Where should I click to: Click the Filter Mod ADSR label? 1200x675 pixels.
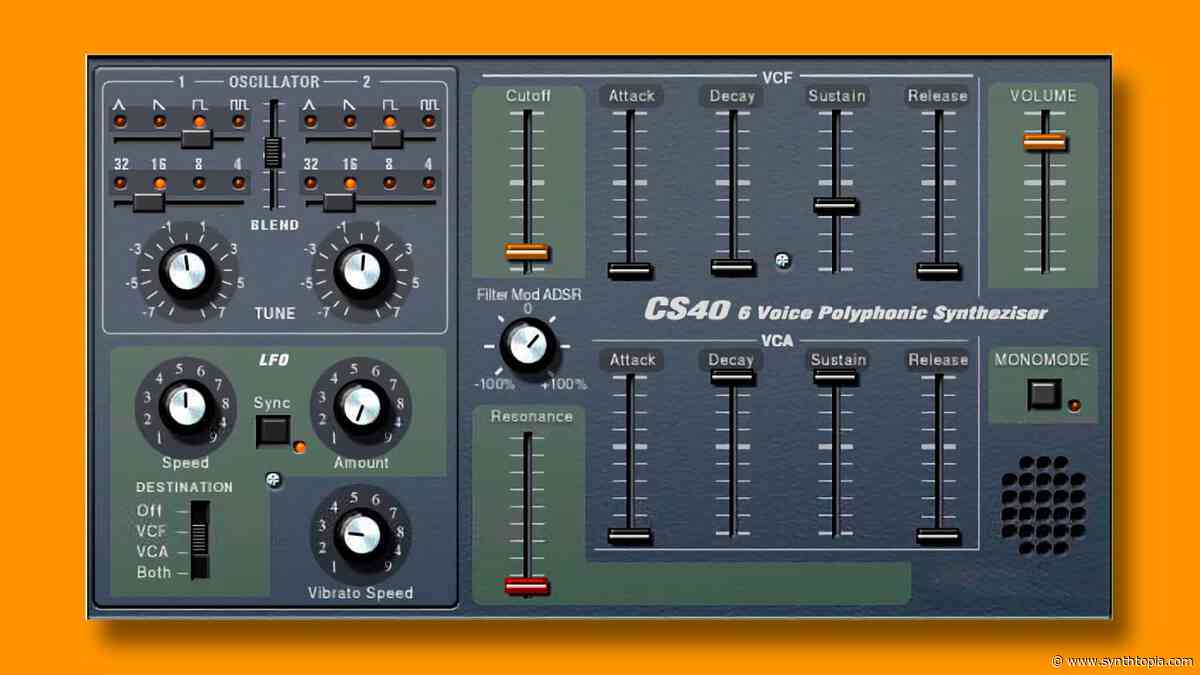529,294
